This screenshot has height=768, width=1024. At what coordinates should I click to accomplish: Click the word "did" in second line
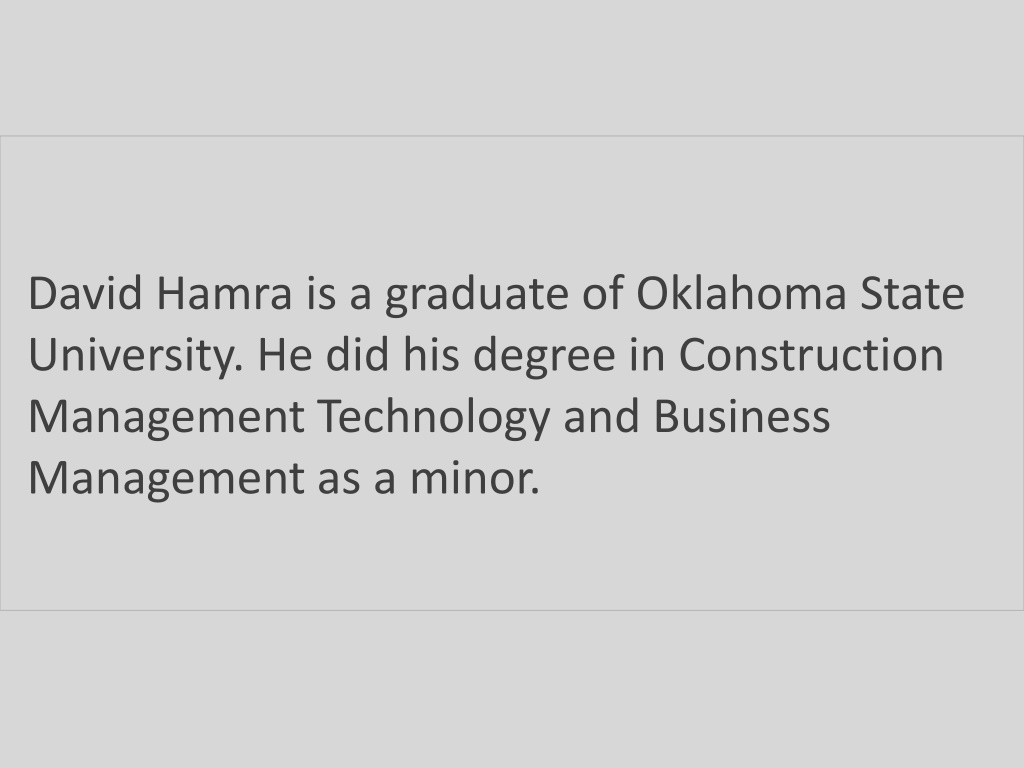click(357, 354)
